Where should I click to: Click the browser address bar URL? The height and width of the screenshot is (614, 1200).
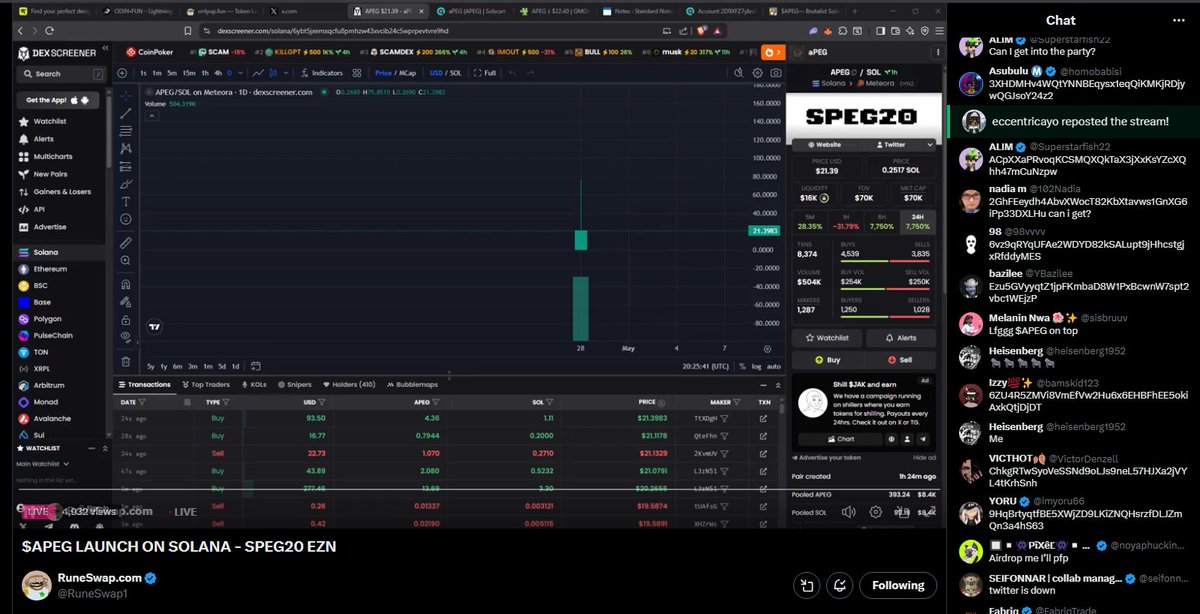pos(333,31)
